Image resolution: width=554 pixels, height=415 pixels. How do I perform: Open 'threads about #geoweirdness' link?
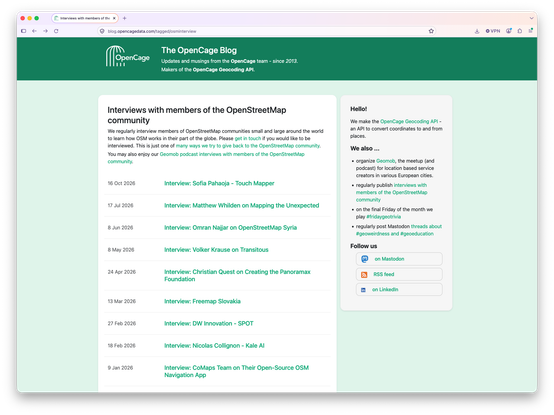[399, 230]
